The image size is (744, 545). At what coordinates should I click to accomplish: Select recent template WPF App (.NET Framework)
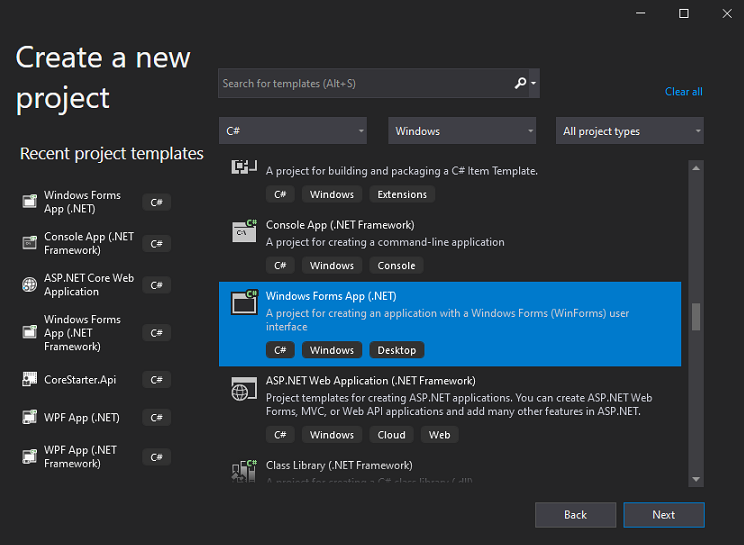[80, 457]
